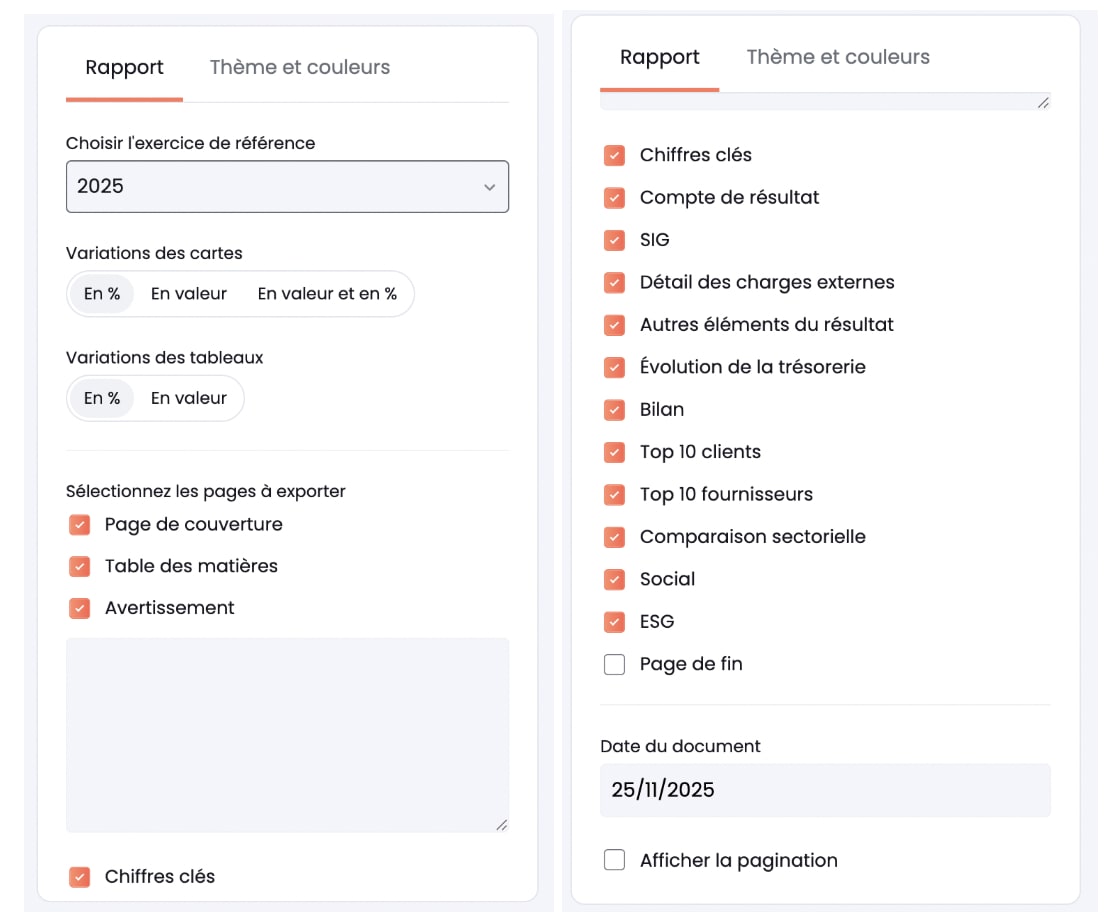Select 'En valeur' under Variations des tableaux
Image resolution: width=1110 pixels, height=922 pixels.
189,398
